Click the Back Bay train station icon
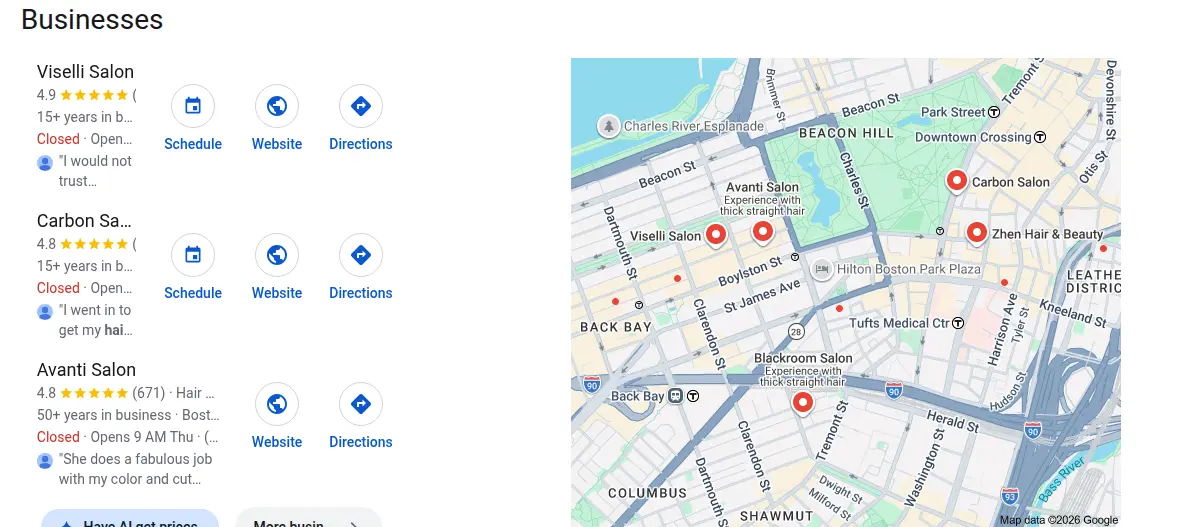Viewport: 1200px width, 527px height. [676, 396]
